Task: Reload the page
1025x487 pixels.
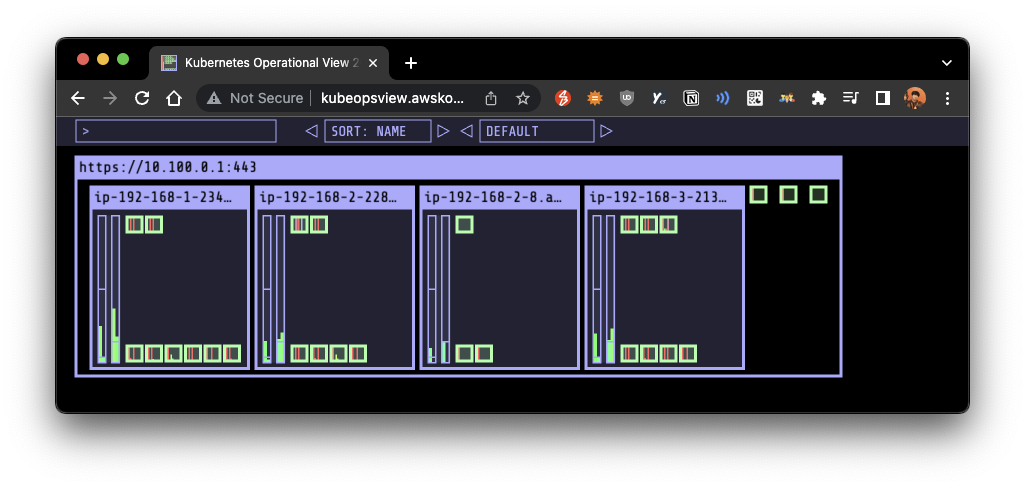Action: (142, 99)
